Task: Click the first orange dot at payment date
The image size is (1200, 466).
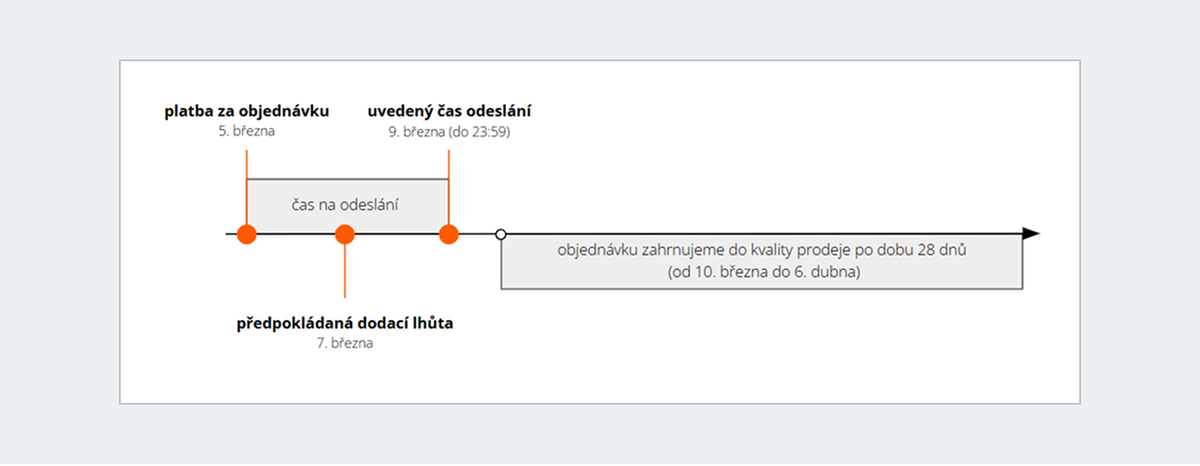Action: pos(246,235)
